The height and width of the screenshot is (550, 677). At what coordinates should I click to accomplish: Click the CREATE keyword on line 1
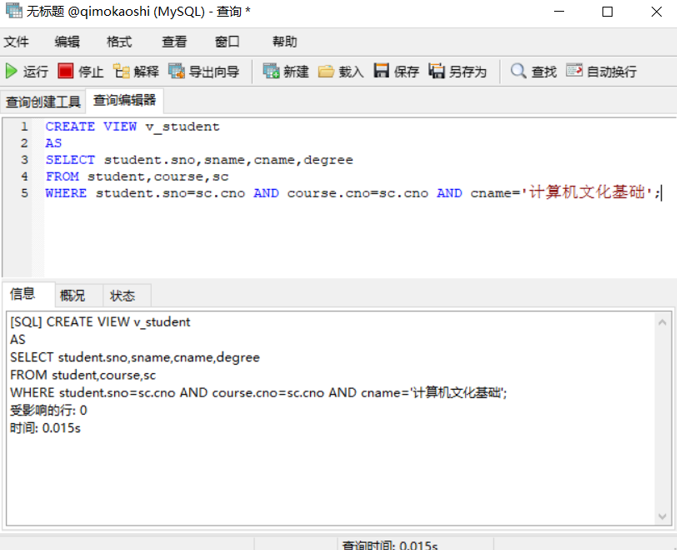click(x=70, y=126)
